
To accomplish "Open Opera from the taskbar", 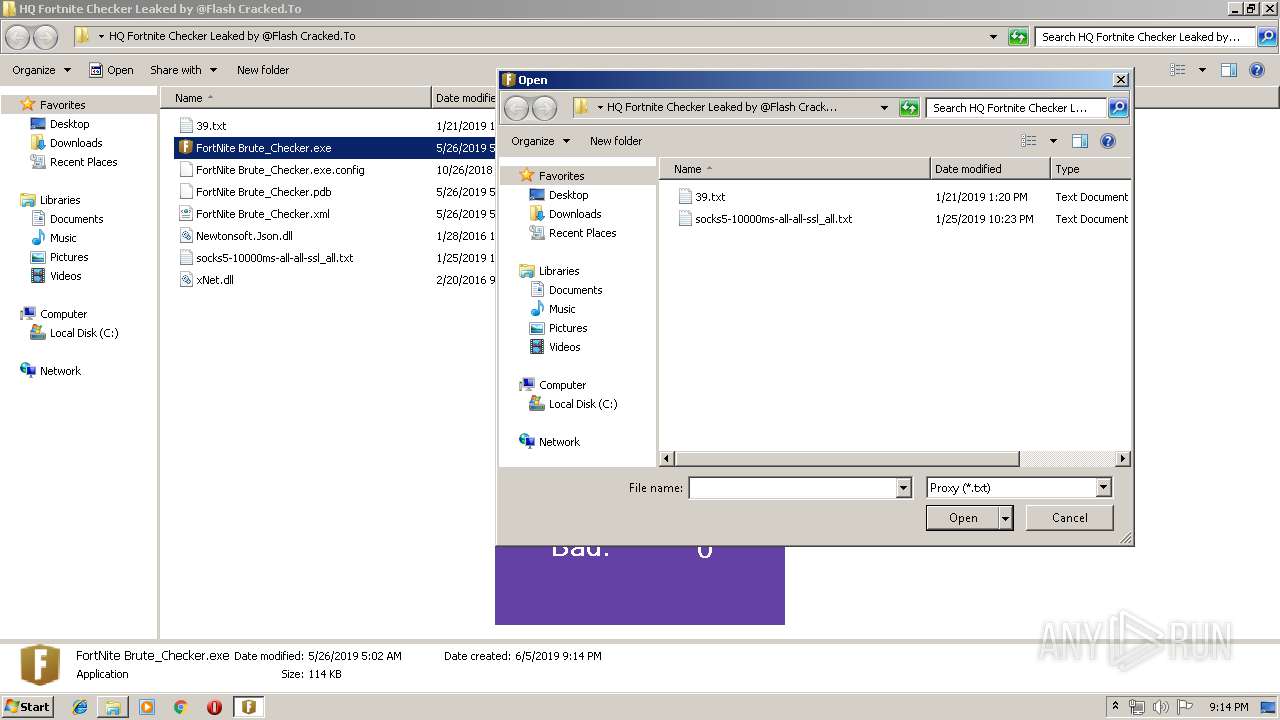I will pos(214,707).
